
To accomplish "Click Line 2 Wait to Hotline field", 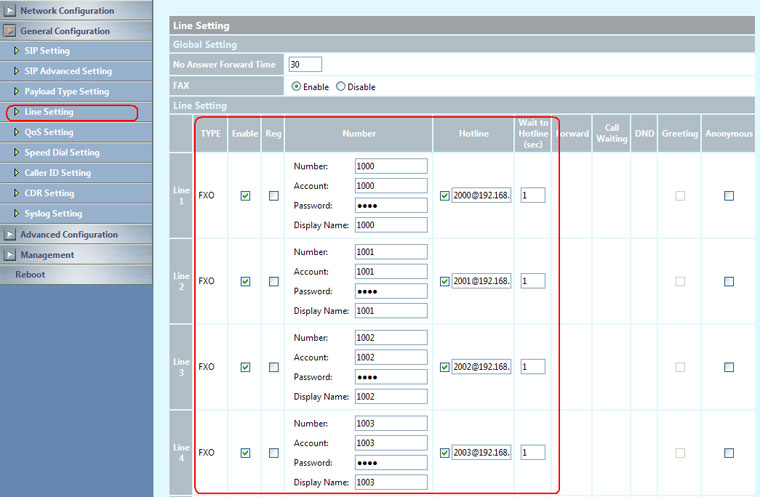I will click(x=532, y=281).
